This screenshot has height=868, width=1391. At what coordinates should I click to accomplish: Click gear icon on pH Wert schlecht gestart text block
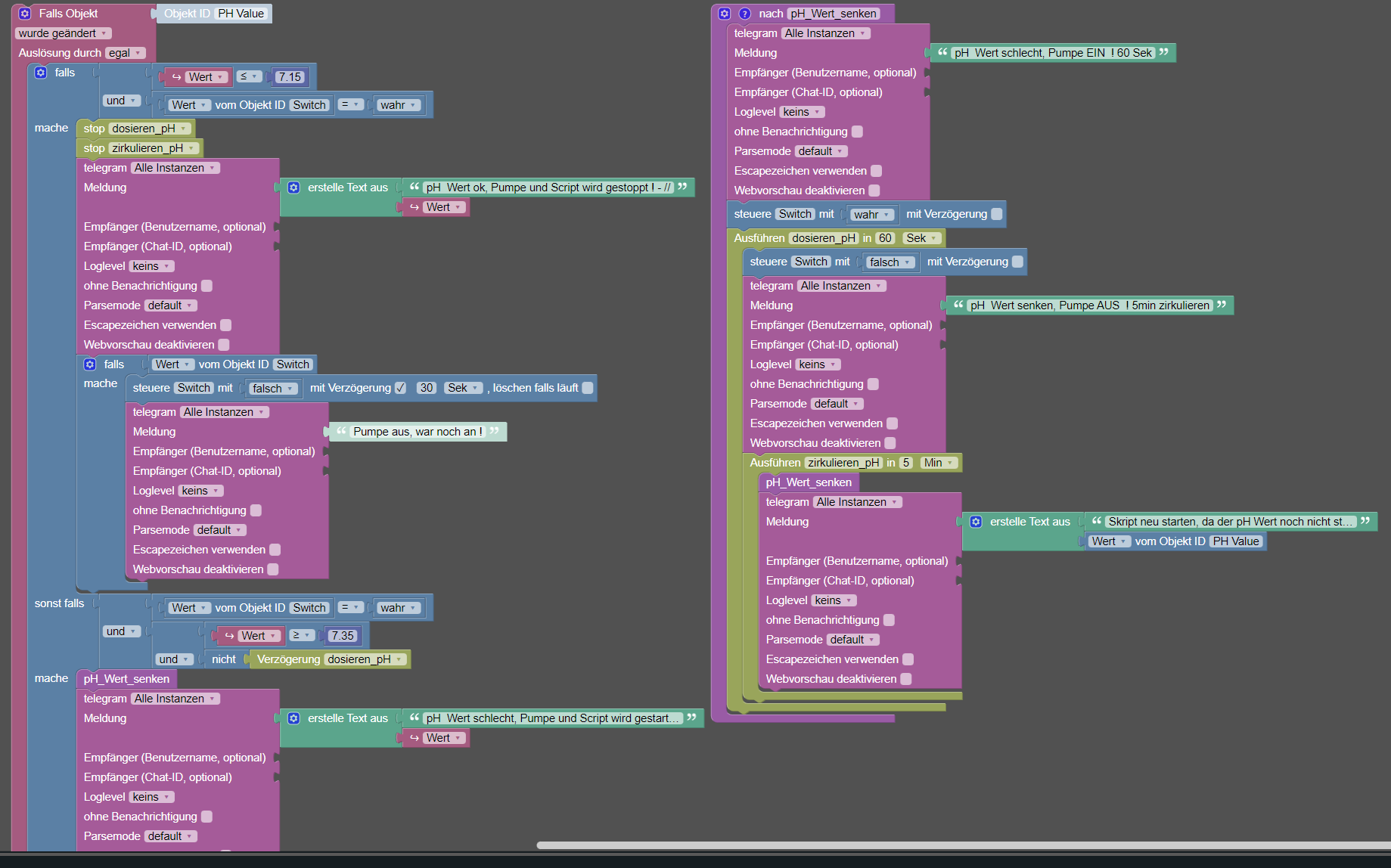[294, 718]
